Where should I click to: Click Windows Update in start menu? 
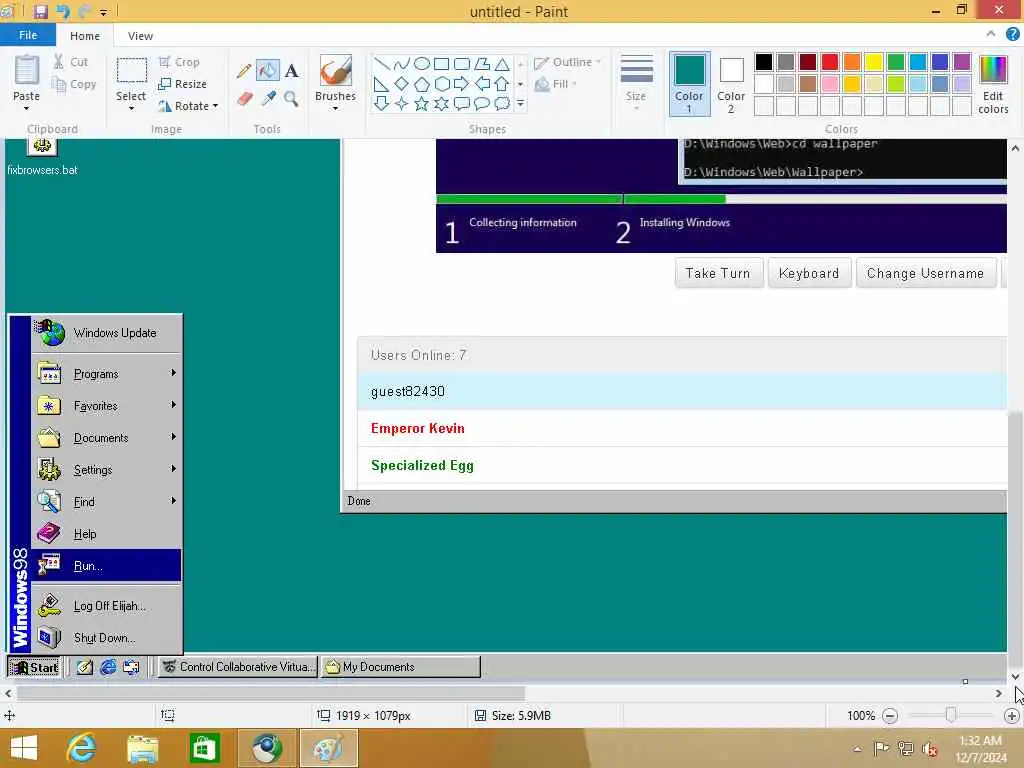106,333
